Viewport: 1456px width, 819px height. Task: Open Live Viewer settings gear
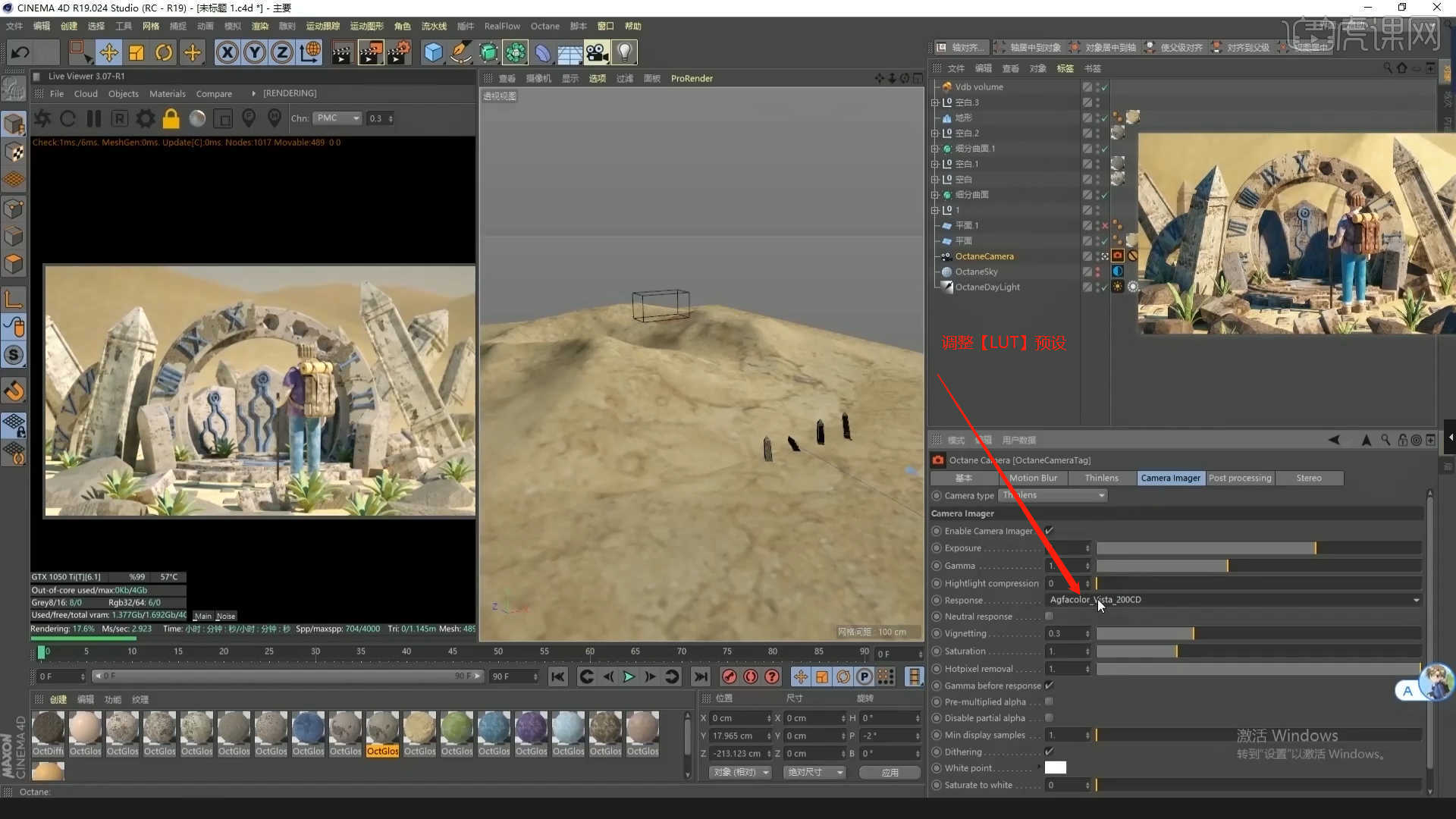click(x=145, y=119)
